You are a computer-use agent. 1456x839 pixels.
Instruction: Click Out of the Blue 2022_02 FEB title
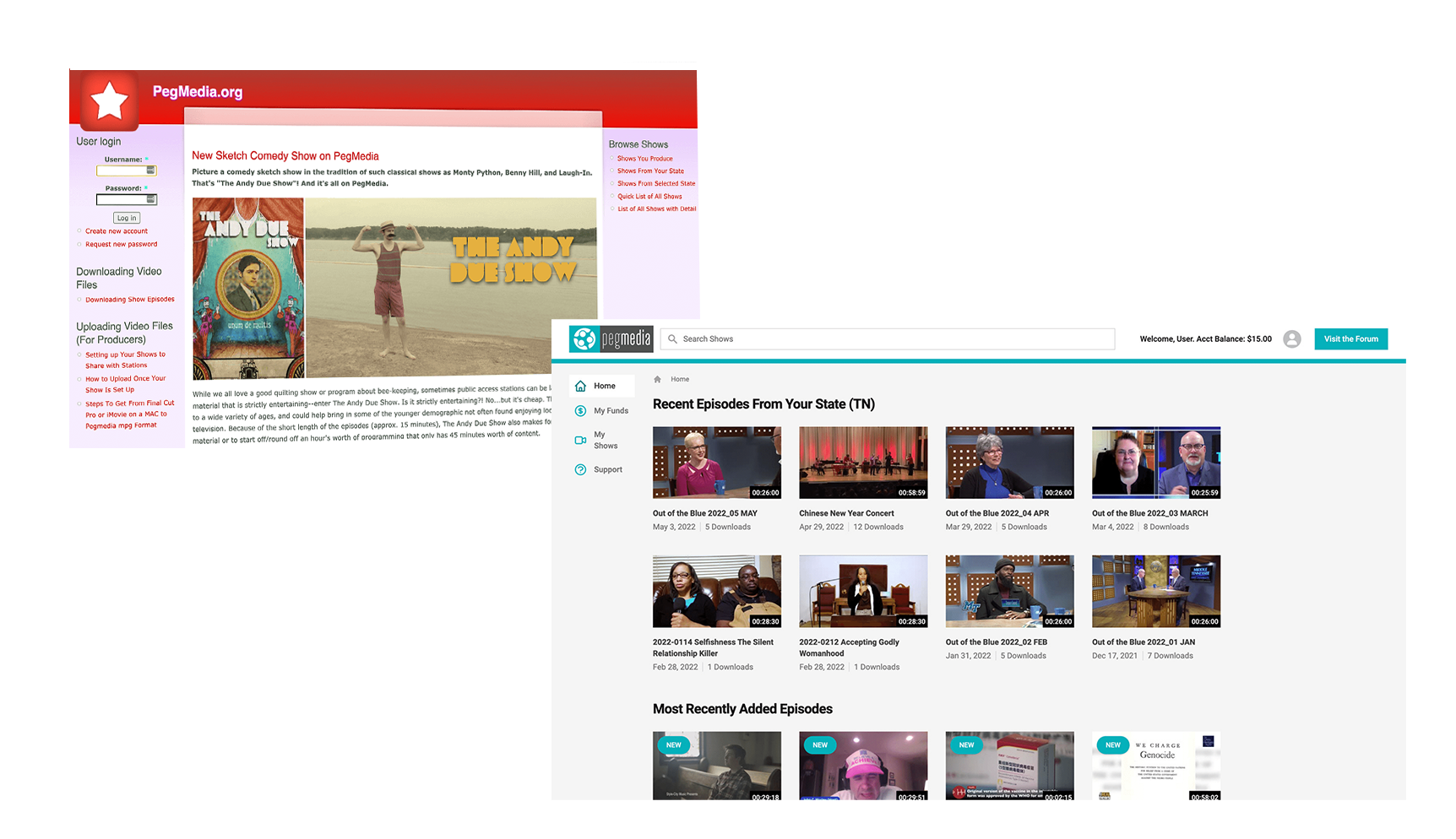(x=997, y=642)
